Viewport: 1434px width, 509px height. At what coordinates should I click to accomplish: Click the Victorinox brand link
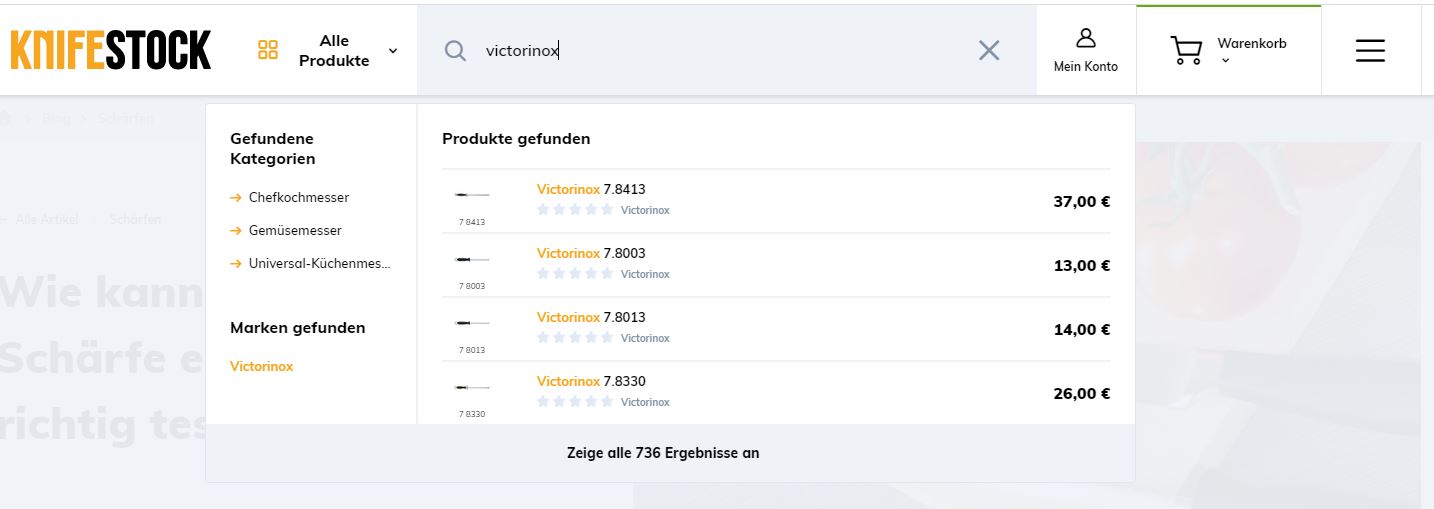pos(262,367)
